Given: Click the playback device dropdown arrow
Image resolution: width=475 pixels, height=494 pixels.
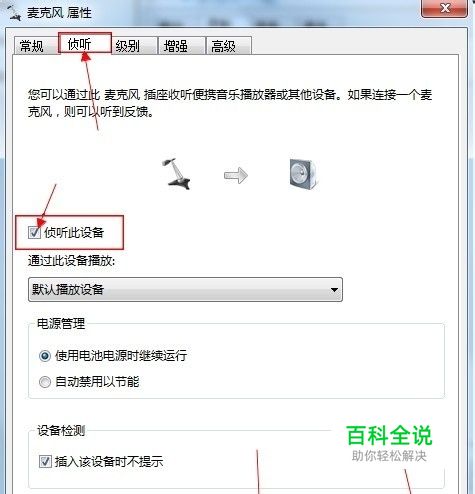Looking at the screenshot, I should click(334, 290).
